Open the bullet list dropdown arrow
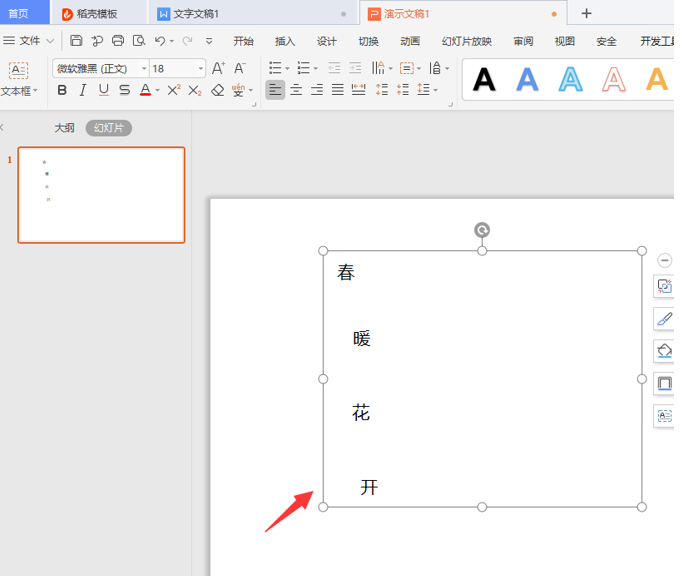 coord(287,68)
